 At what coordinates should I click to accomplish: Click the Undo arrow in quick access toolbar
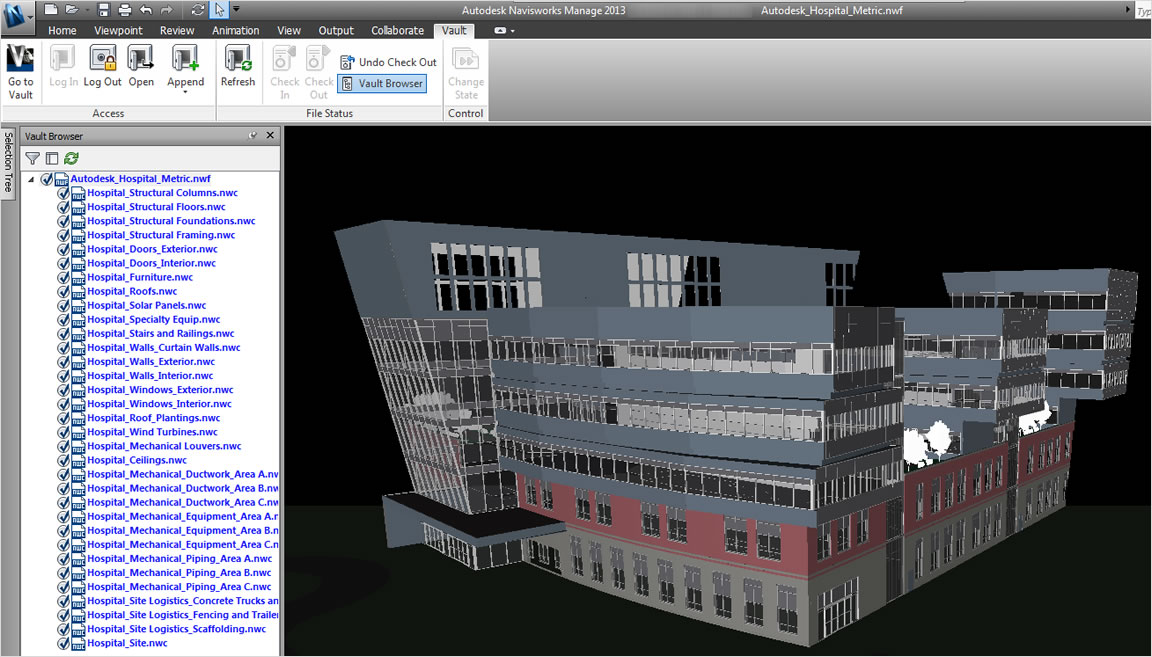click(145, 10)
